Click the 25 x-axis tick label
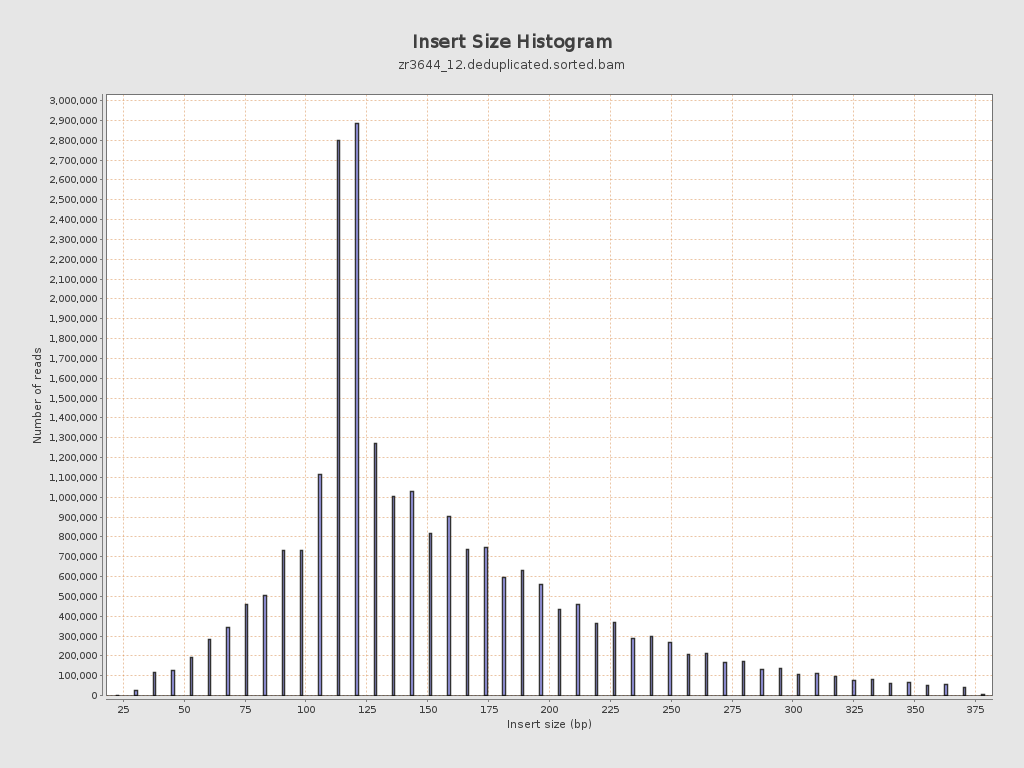This screenshot has height=768, width=1024. pyautogui.click(x=123, y=710)
